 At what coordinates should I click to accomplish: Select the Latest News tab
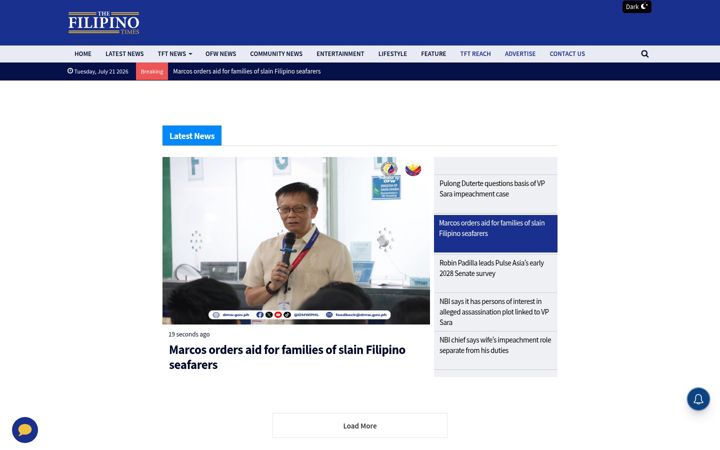pos(192,135)
